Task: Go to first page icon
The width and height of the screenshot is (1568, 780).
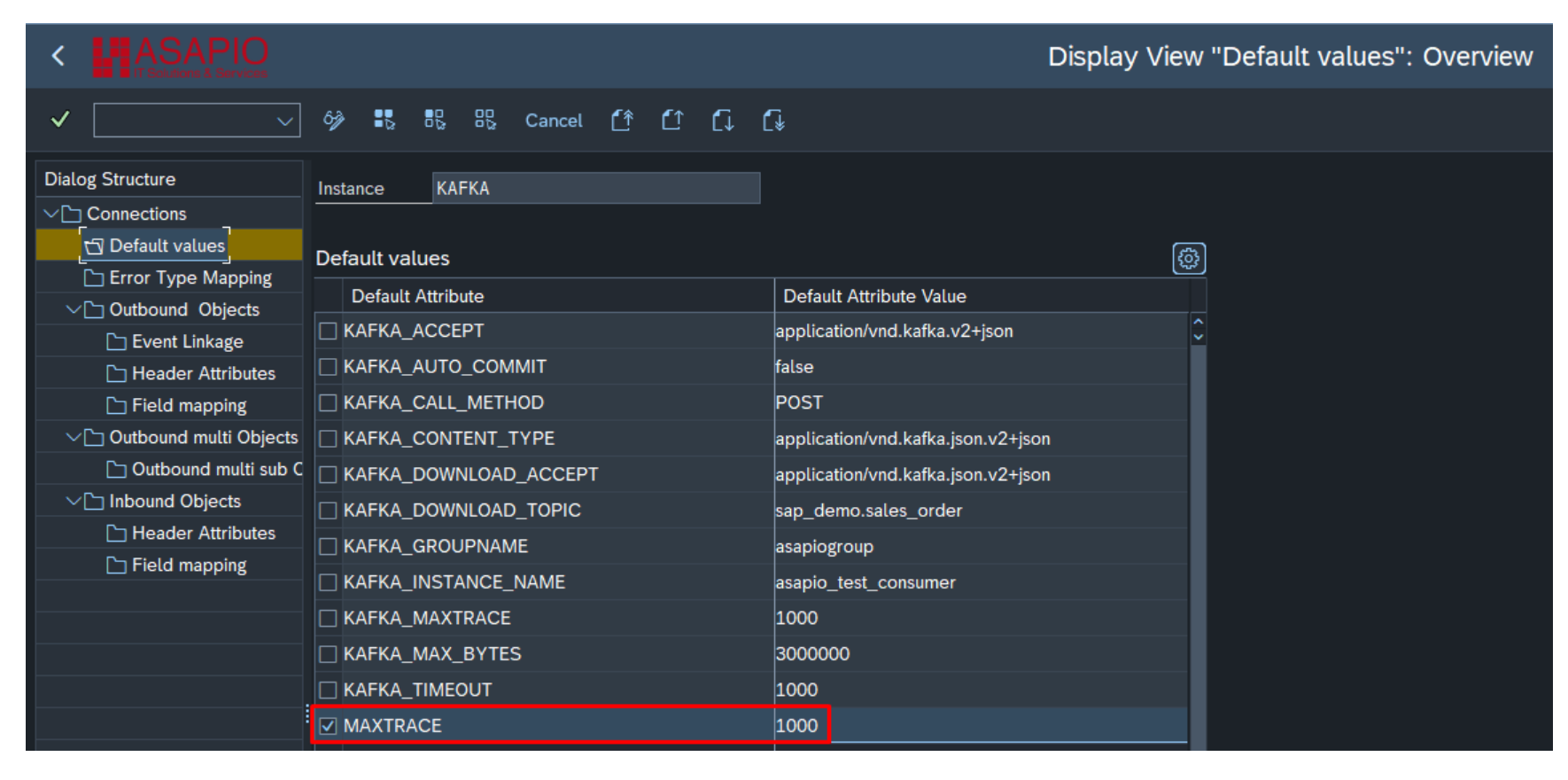Action: 623,120
